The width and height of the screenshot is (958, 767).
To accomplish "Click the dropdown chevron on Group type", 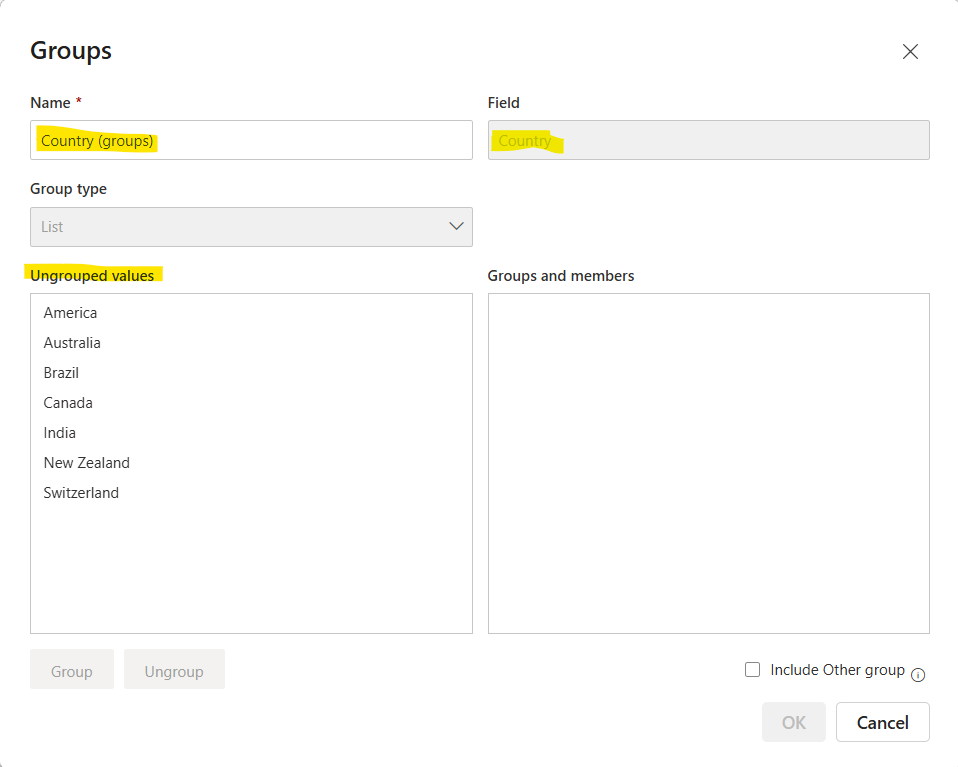I will [456, 226].
